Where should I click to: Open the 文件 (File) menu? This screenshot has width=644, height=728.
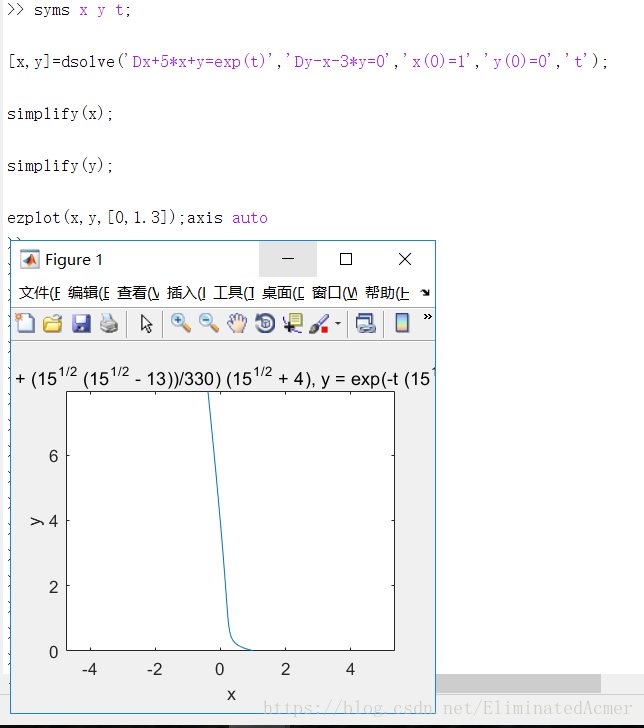tap(39, 292)
